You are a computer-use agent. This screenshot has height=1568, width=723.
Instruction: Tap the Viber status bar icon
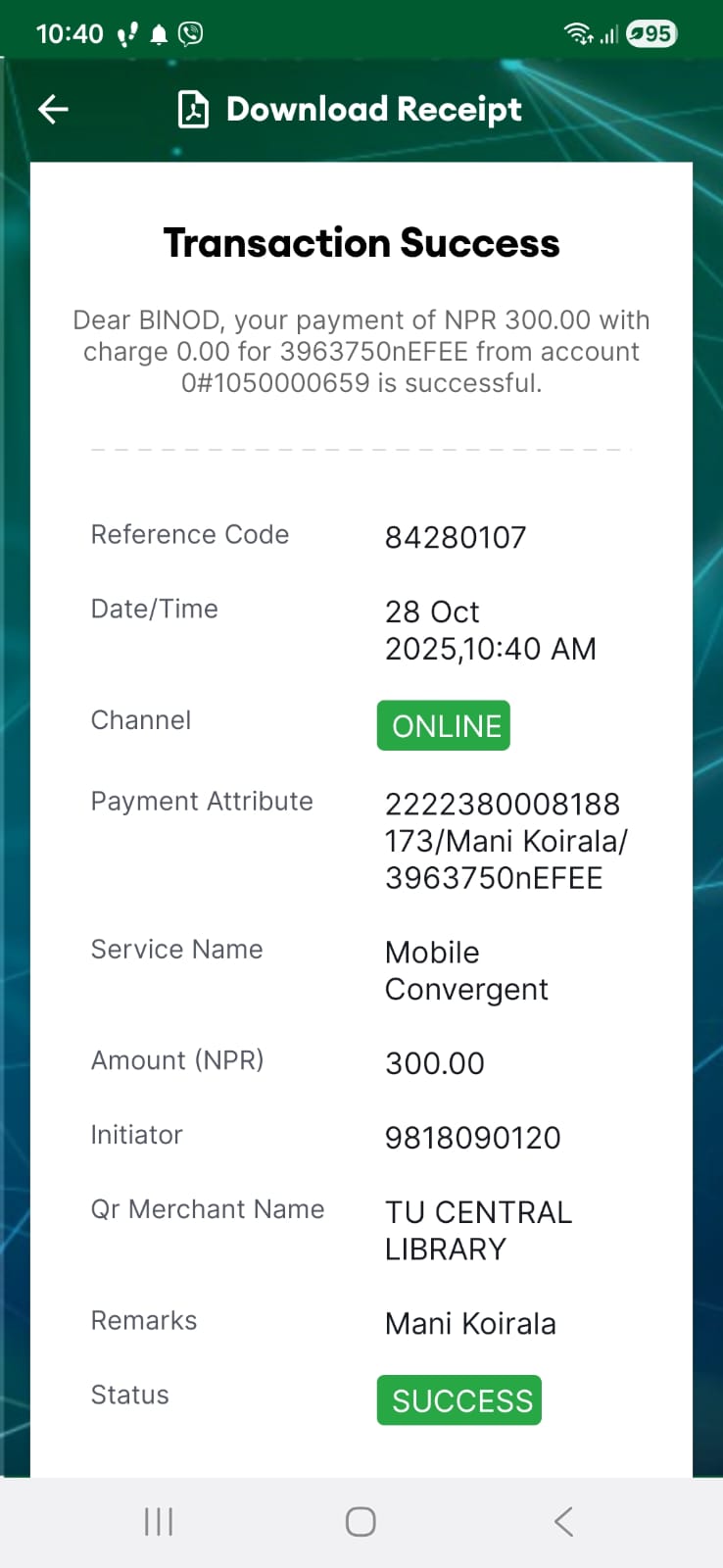click(190, 34)
